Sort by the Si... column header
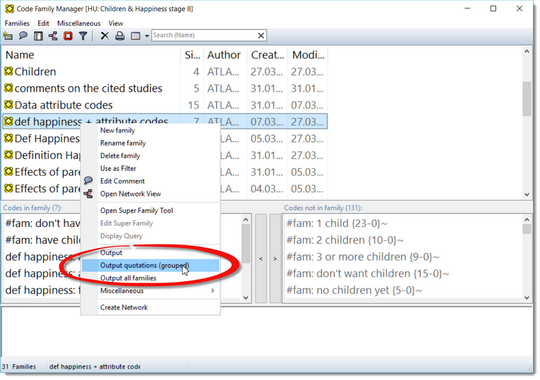Viewport: 540px width, 380px height. coord(192,55)
